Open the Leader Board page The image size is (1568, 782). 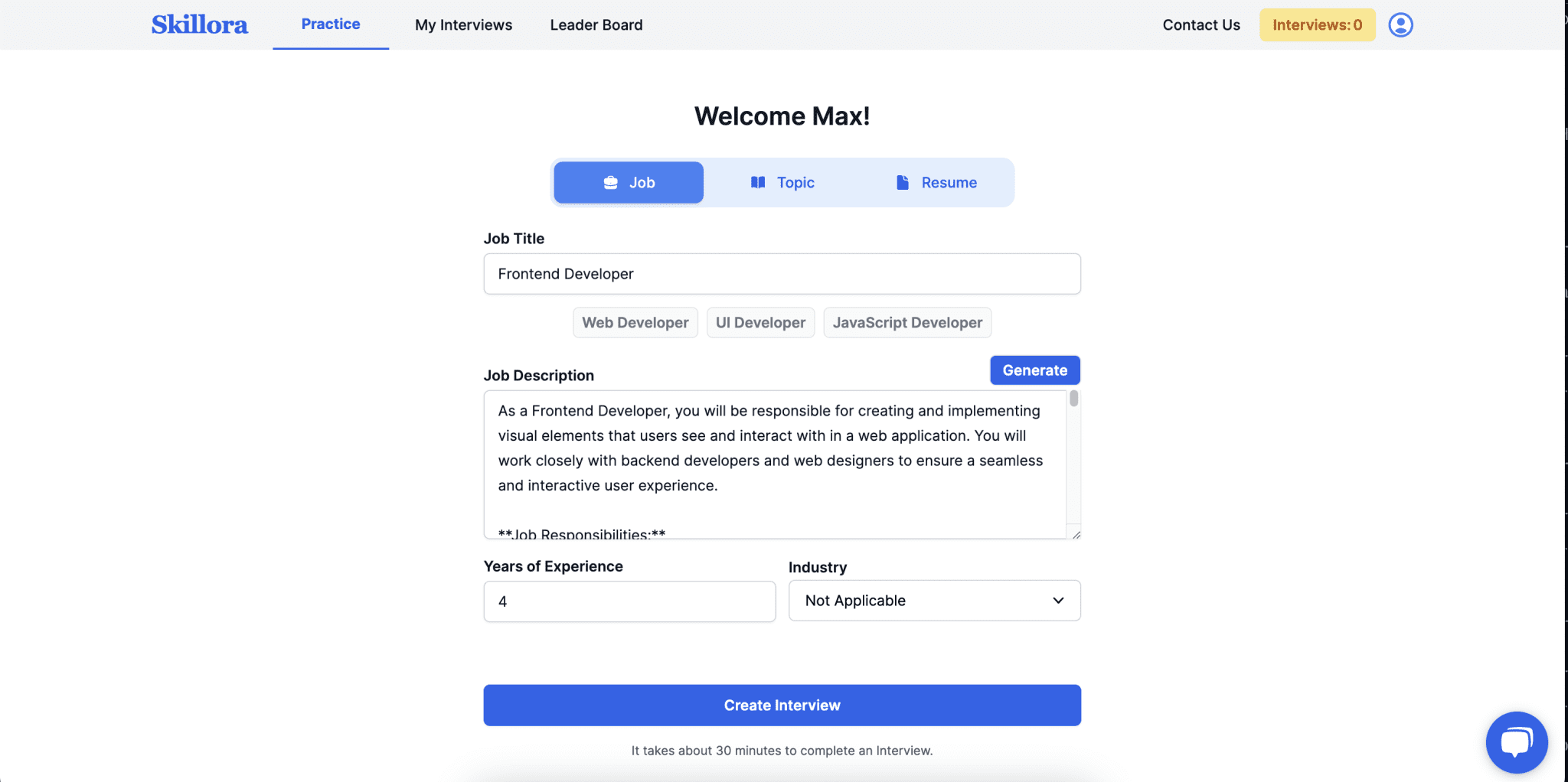coord(596,25)
